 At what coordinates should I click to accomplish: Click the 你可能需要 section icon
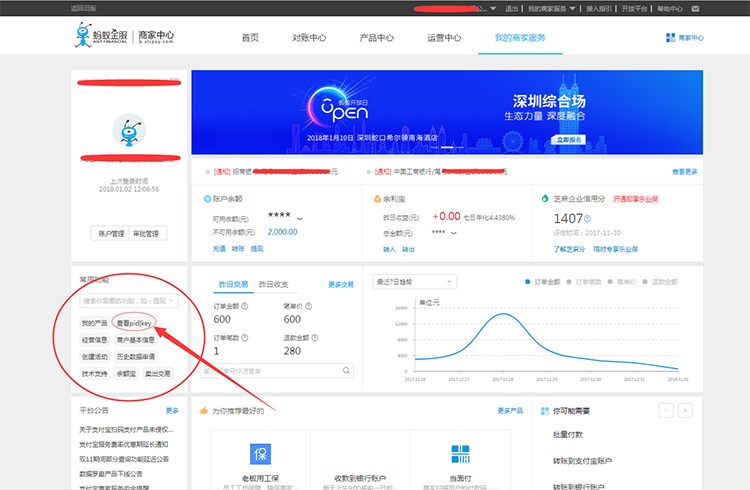click(544, 411)
